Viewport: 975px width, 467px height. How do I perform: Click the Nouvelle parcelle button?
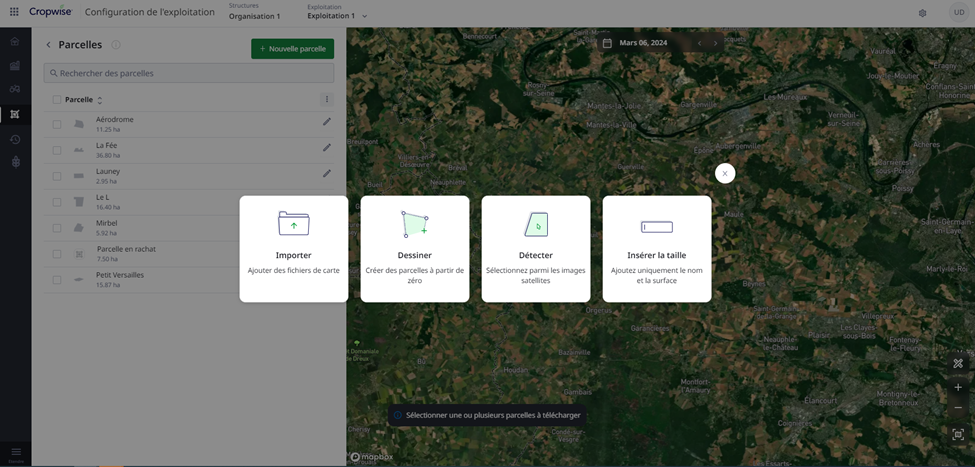tap(292, 49)
